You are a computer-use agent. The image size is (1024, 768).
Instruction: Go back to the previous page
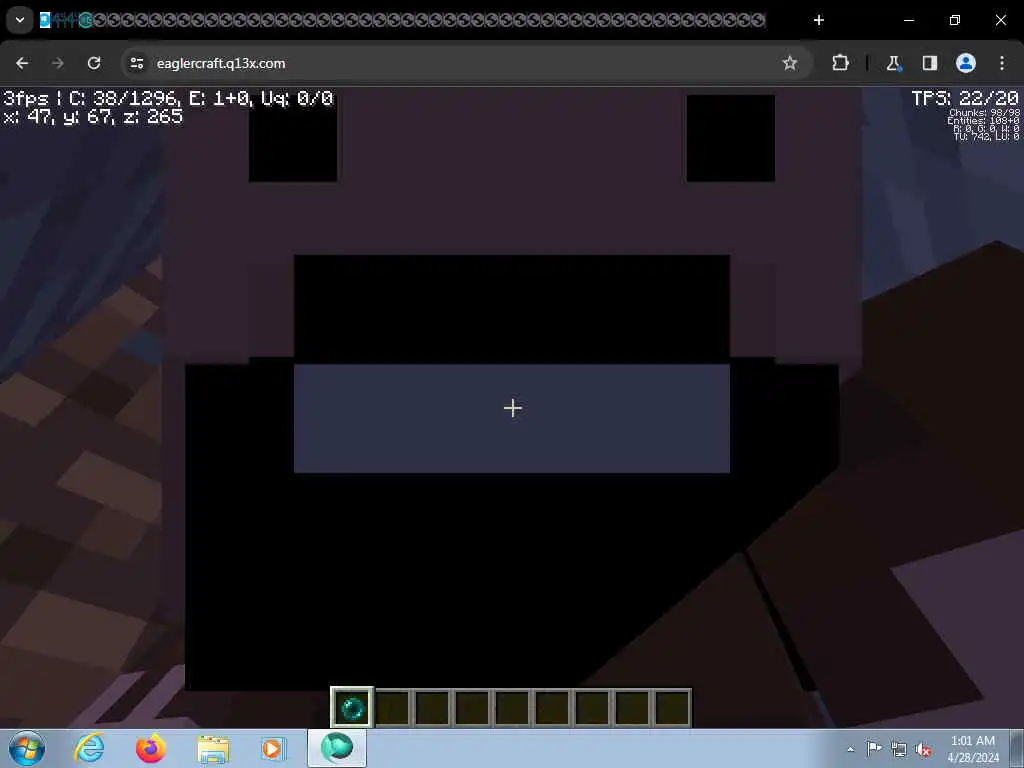pos(22,63)
